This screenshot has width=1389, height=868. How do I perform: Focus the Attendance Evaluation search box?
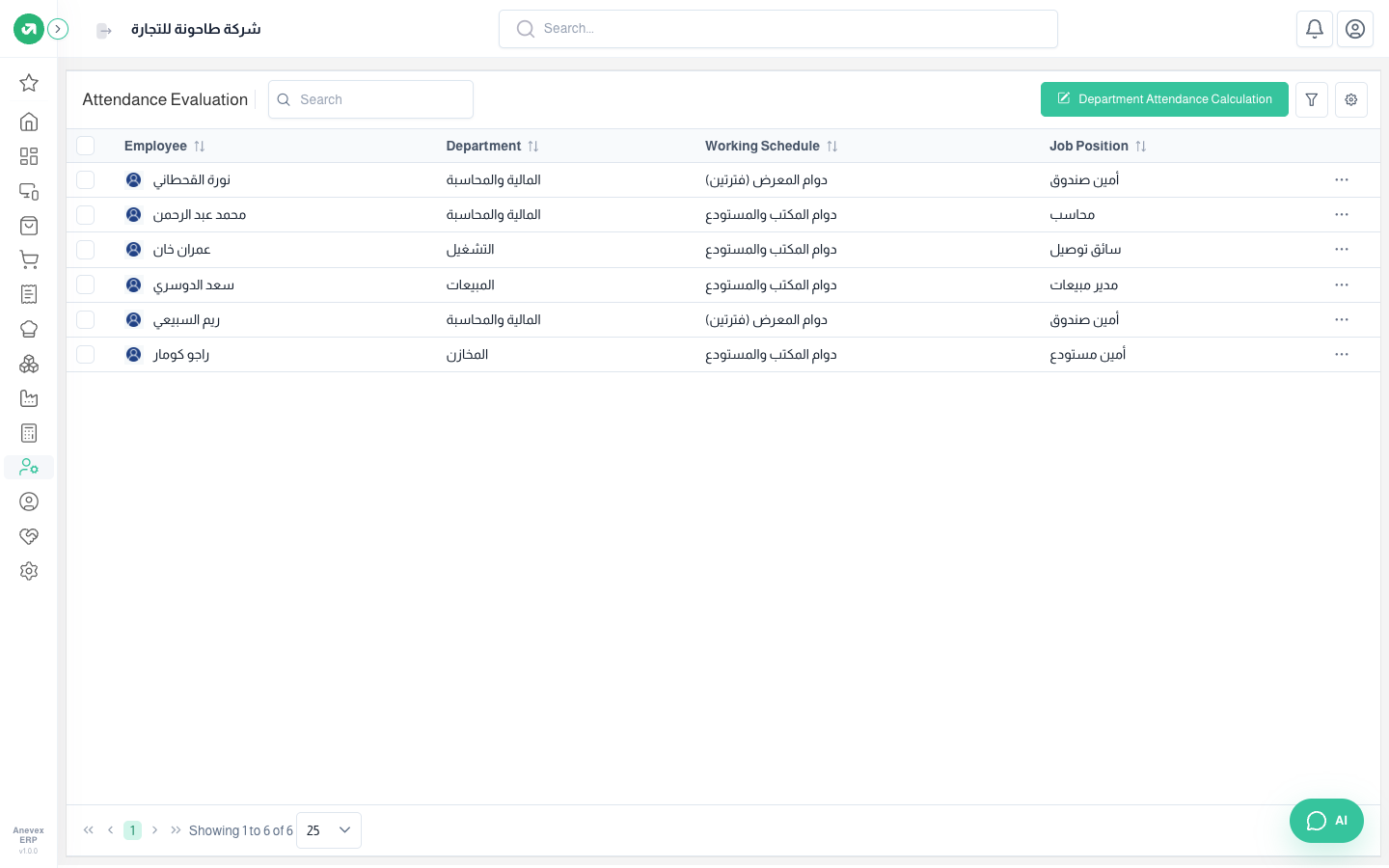point(370,99)
